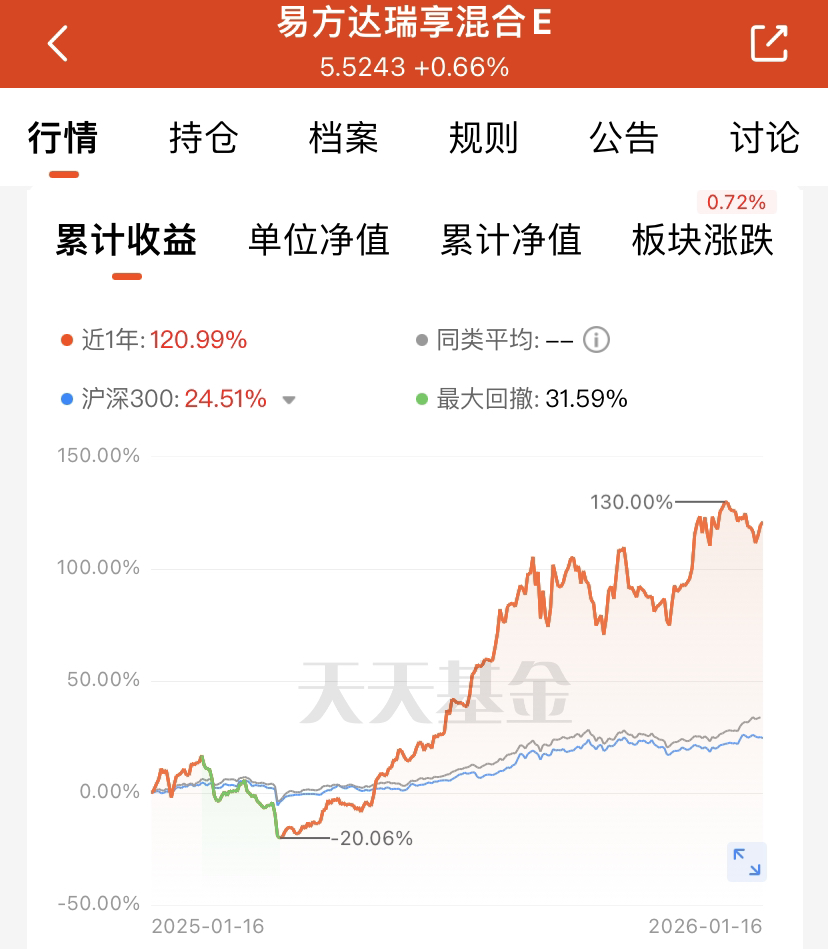Tap the green 最大回撤 legend dot
The image size is (828, 949).
click(x=422, y=400)
